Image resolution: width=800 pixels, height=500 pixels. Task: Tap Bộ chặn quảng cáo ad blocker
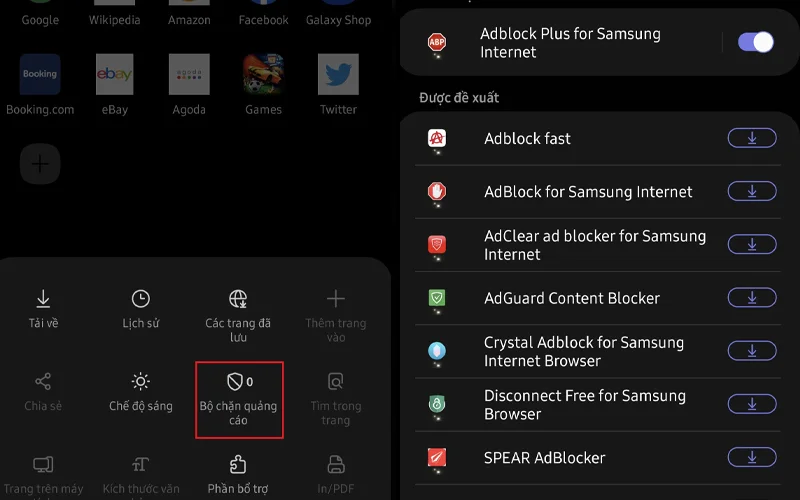pyautogui.click(x=239, y=399)
